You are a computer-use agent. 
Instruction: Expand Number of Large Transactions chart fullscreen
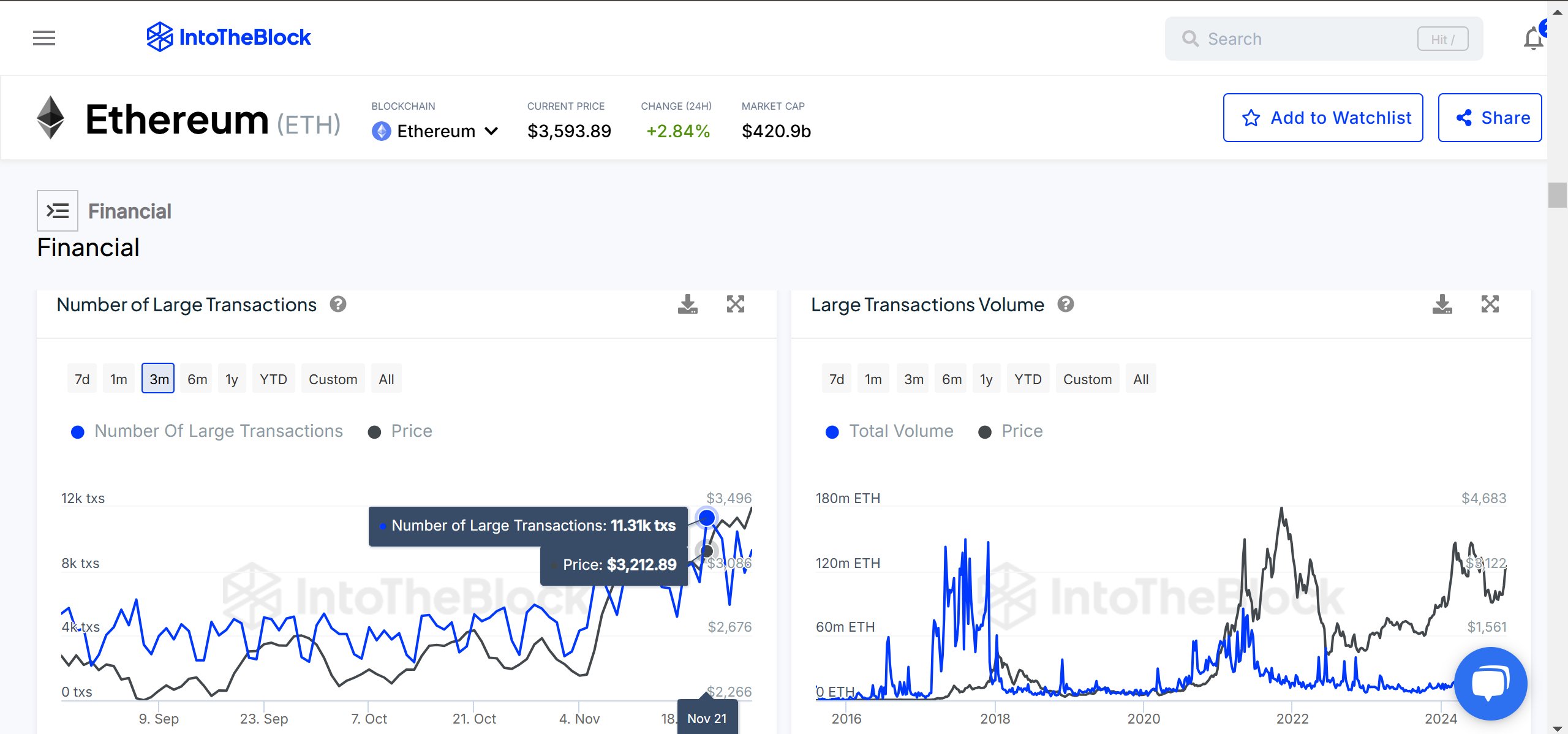736,305
